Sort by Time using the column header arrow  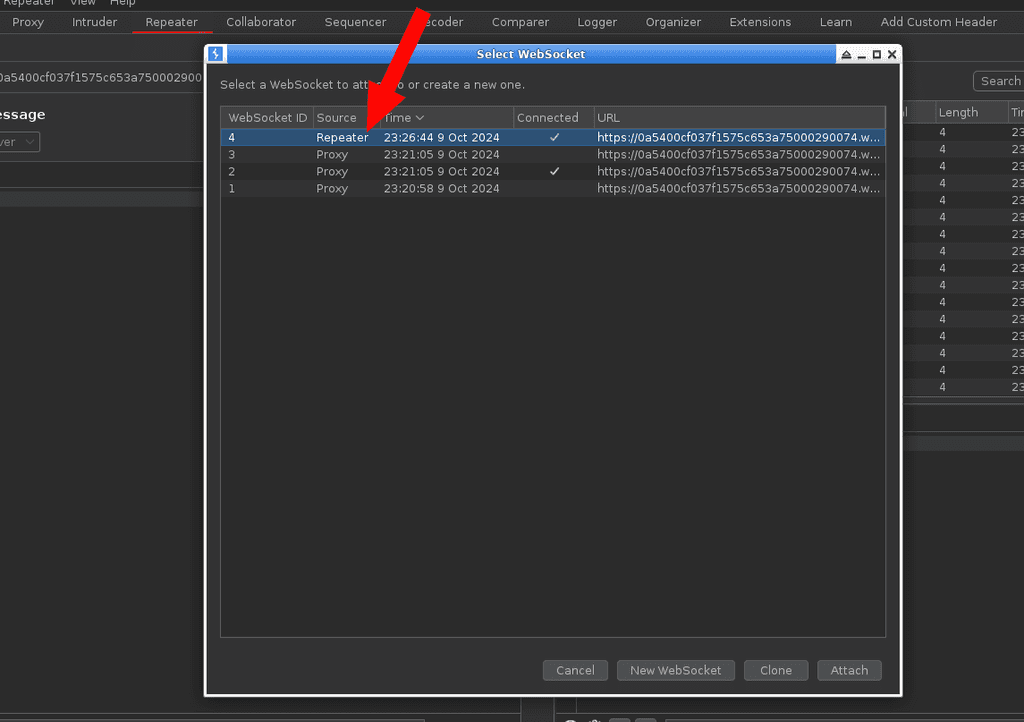pyautogui.click(x=420, y=118)
